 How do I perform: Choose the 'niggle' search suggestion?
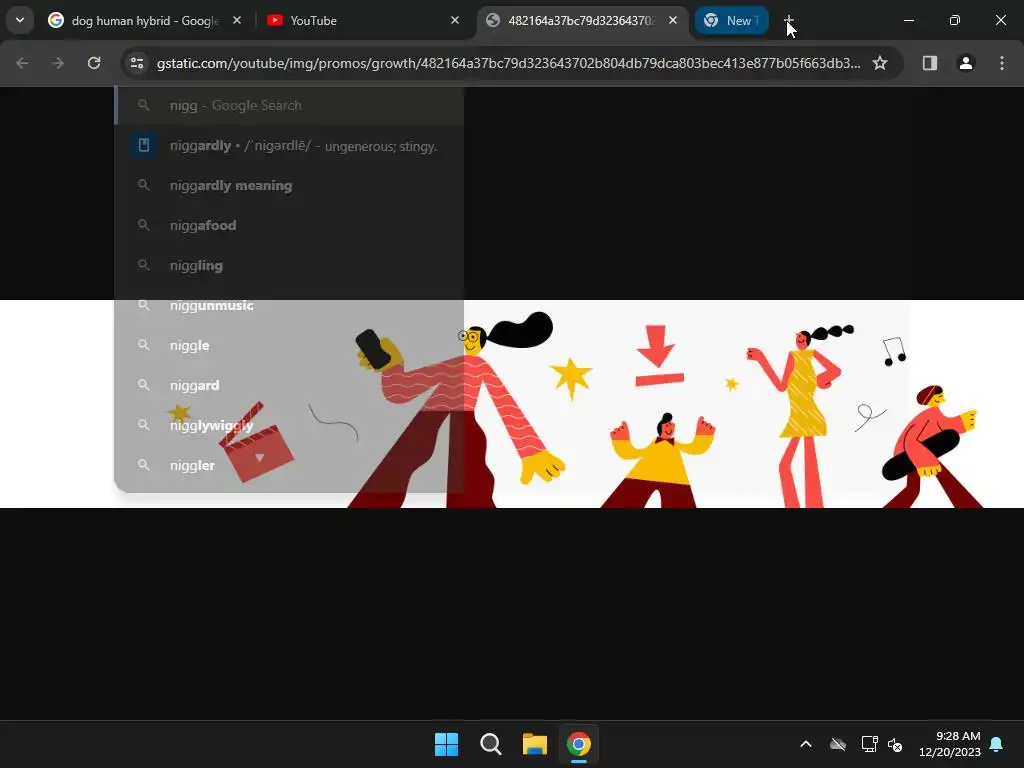click(289, 345)
